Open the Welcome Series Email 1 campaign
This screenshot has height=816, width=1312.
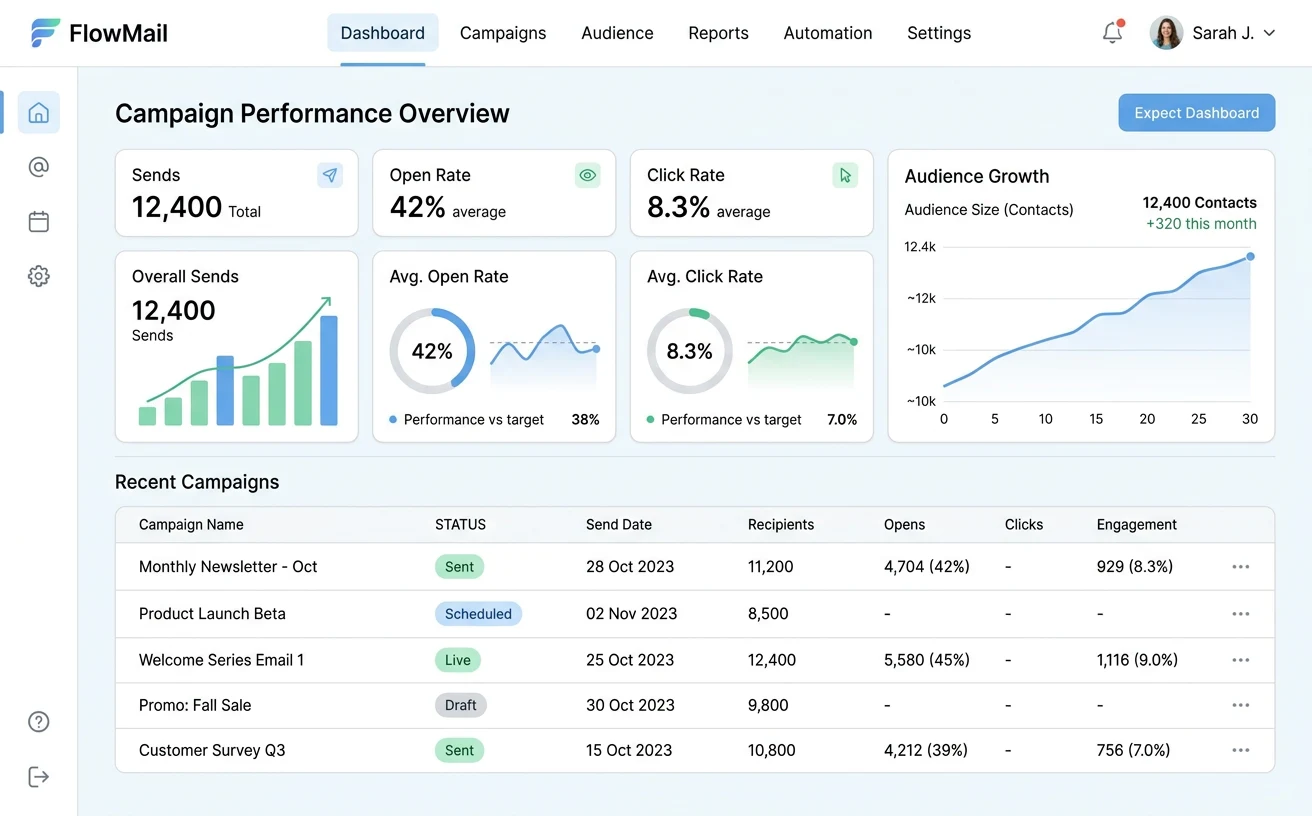pos(221,660)
